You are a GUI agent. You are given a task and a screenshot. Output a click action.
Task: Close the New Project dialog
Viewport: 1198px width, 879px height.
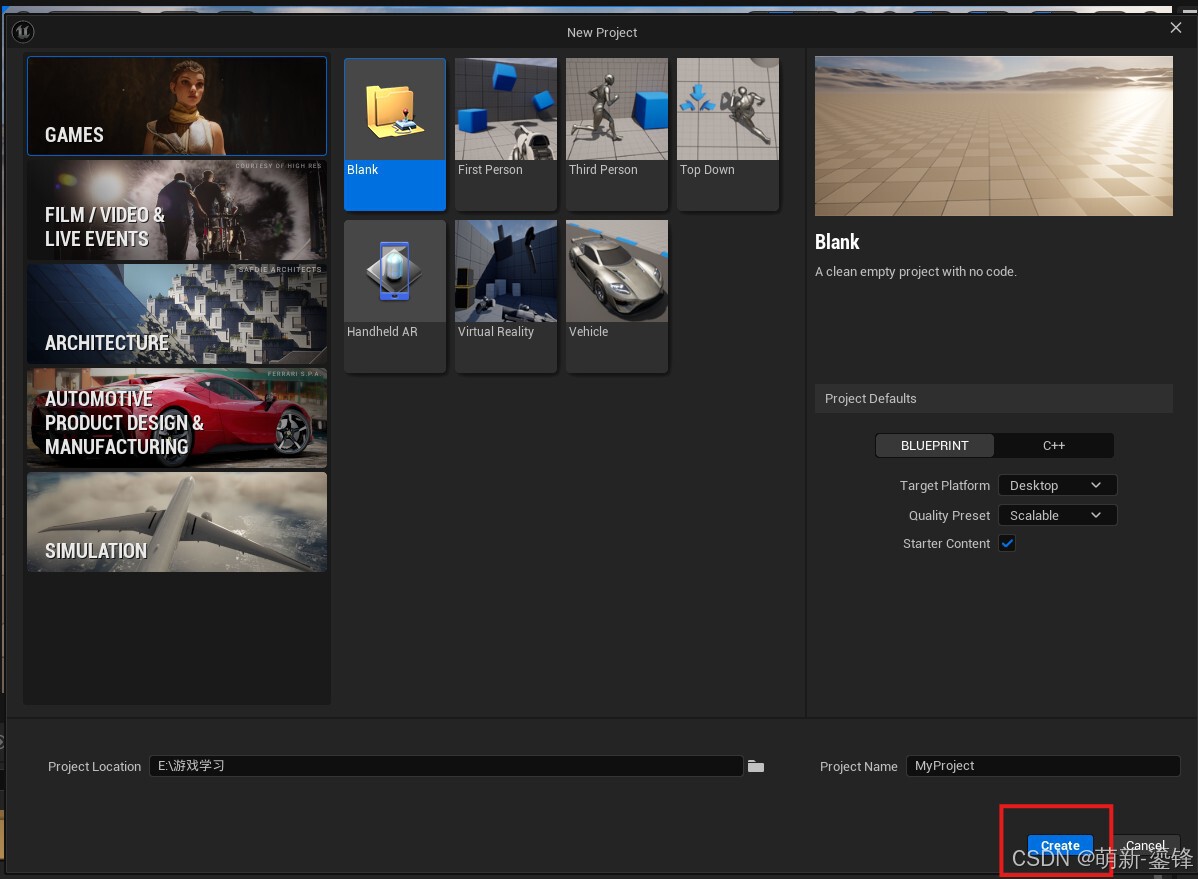pyautogui.click(x=1176, y=28)
